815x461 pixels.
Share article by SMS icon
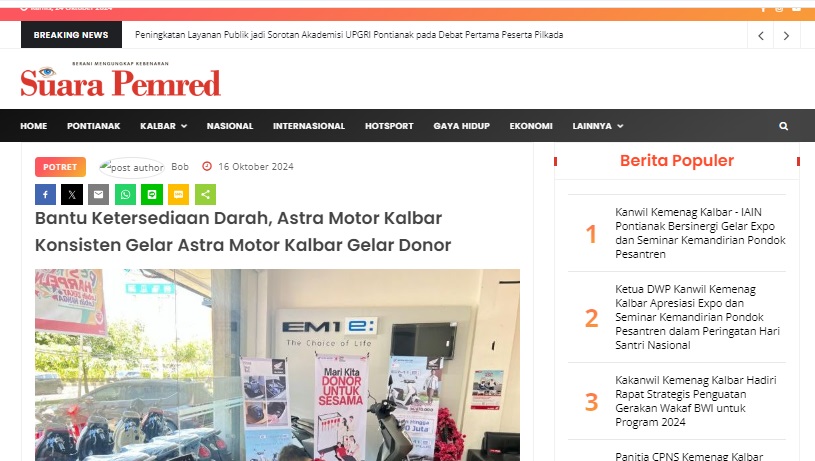[x=178, y=194]
